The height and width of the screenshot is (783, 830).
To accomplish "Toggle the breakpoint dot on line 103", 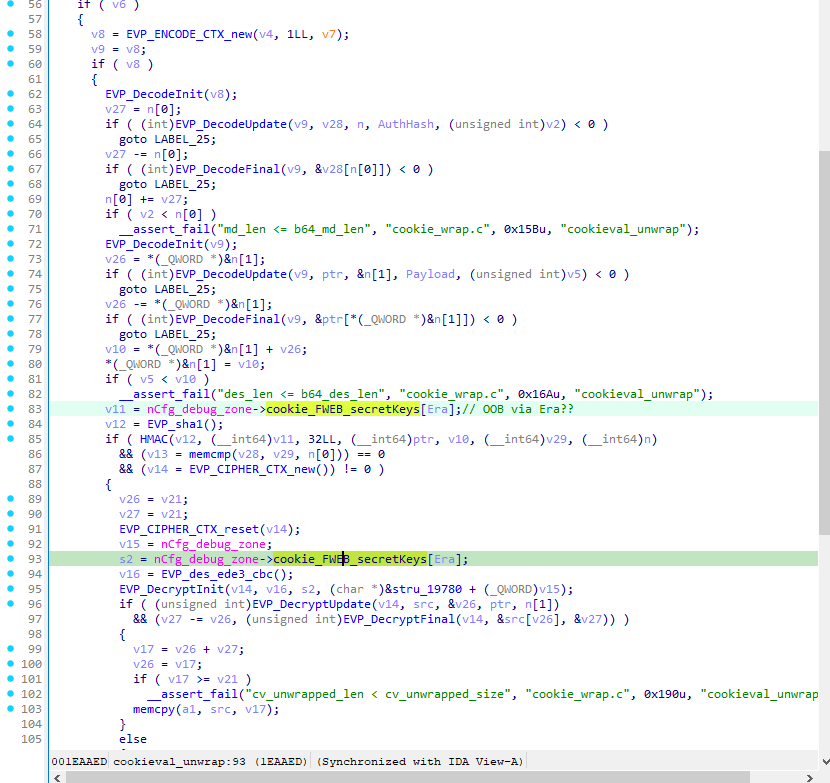I will pos(10,708).
